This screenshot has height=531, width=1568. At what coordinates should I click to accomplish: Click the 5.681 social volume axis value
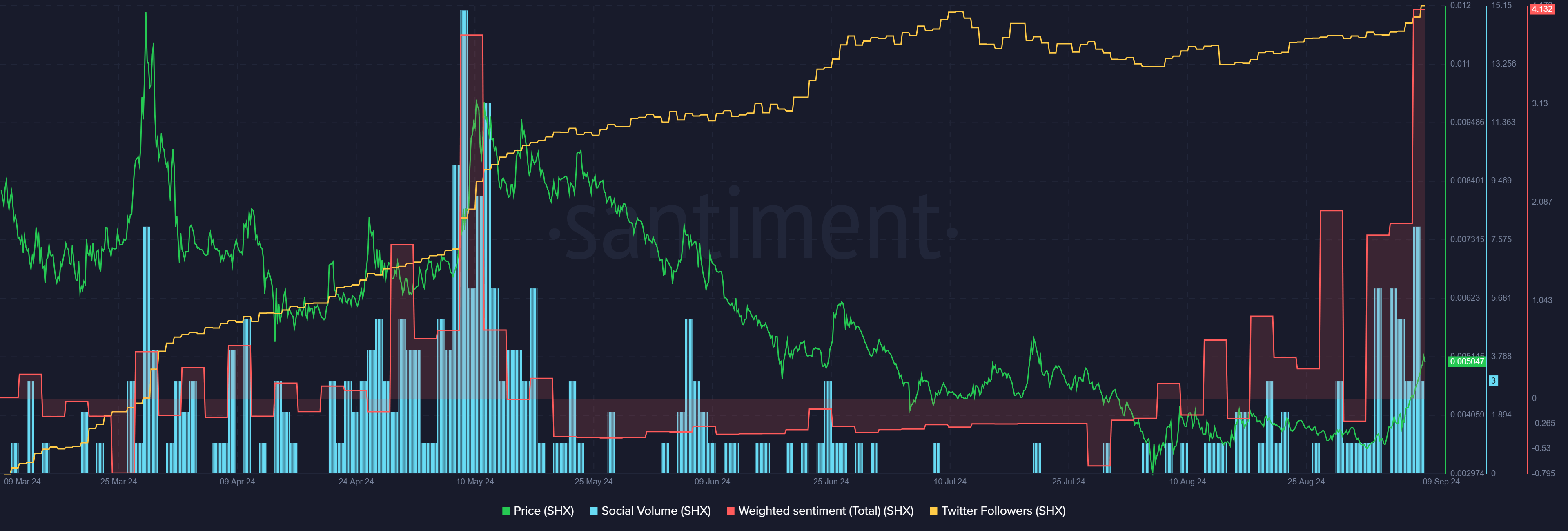tap(1501, 298)
